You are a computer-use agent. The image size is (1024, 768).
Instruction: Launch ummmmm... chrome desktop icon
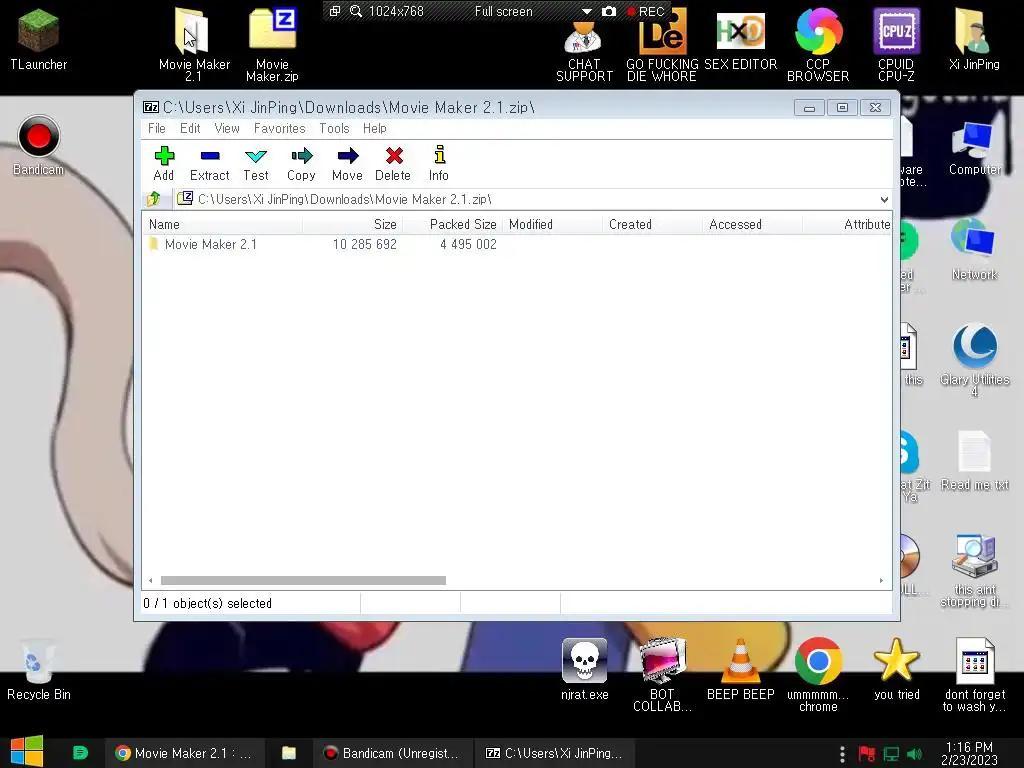click(x=818, y=674)
